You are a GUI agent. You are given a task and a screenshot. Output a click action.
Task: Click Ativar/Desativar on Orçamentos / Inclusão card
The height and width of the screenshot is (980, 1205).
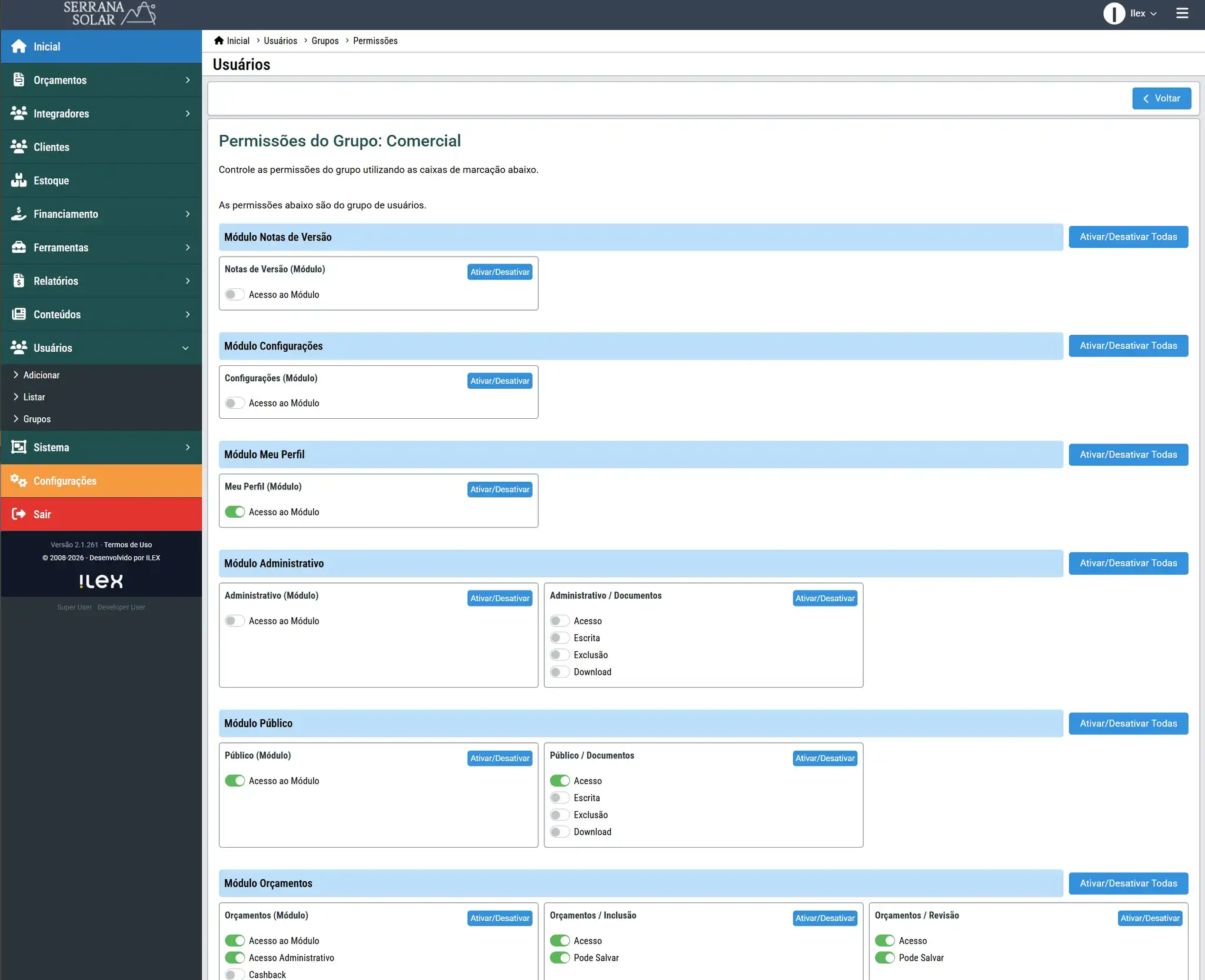(x=825, y=918)
